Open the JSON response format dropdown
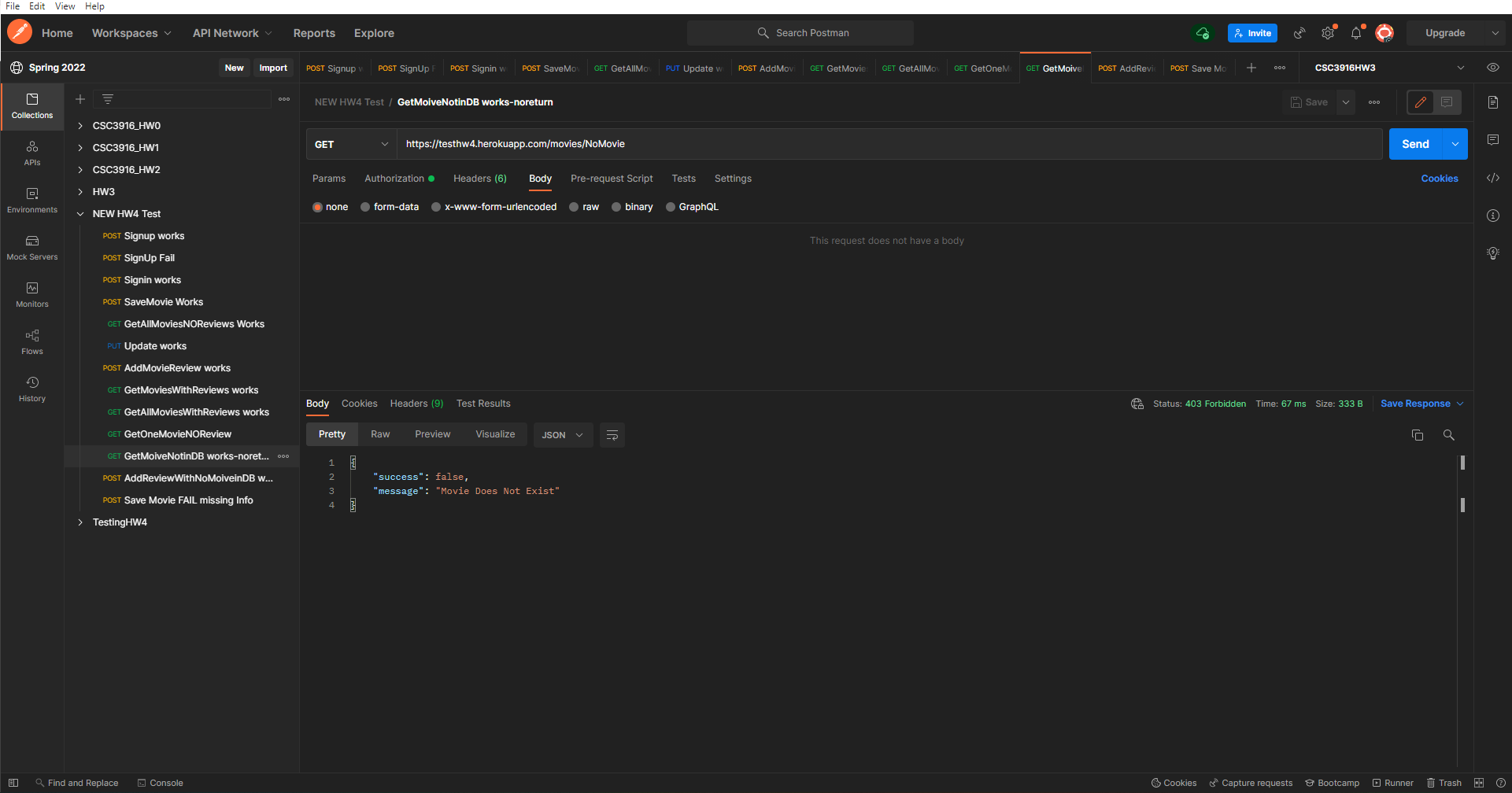Screen dimensions: 1512x793 pyautogui.click(x=563, y=434)
